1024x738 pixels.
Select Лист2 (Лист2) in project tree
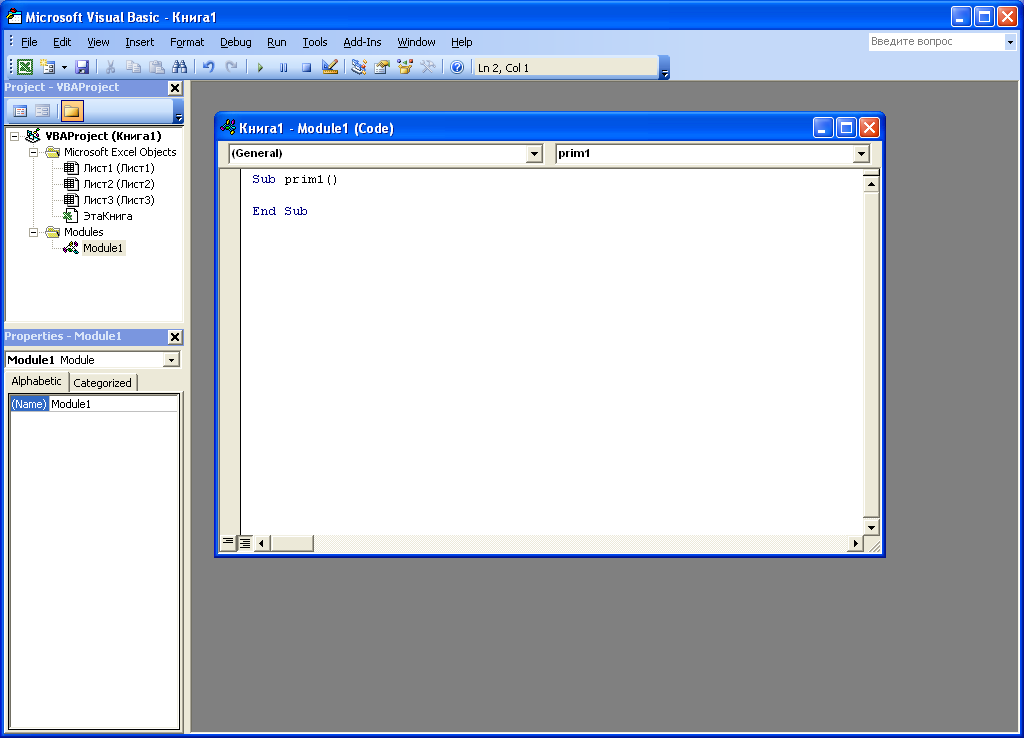(119, 184)
